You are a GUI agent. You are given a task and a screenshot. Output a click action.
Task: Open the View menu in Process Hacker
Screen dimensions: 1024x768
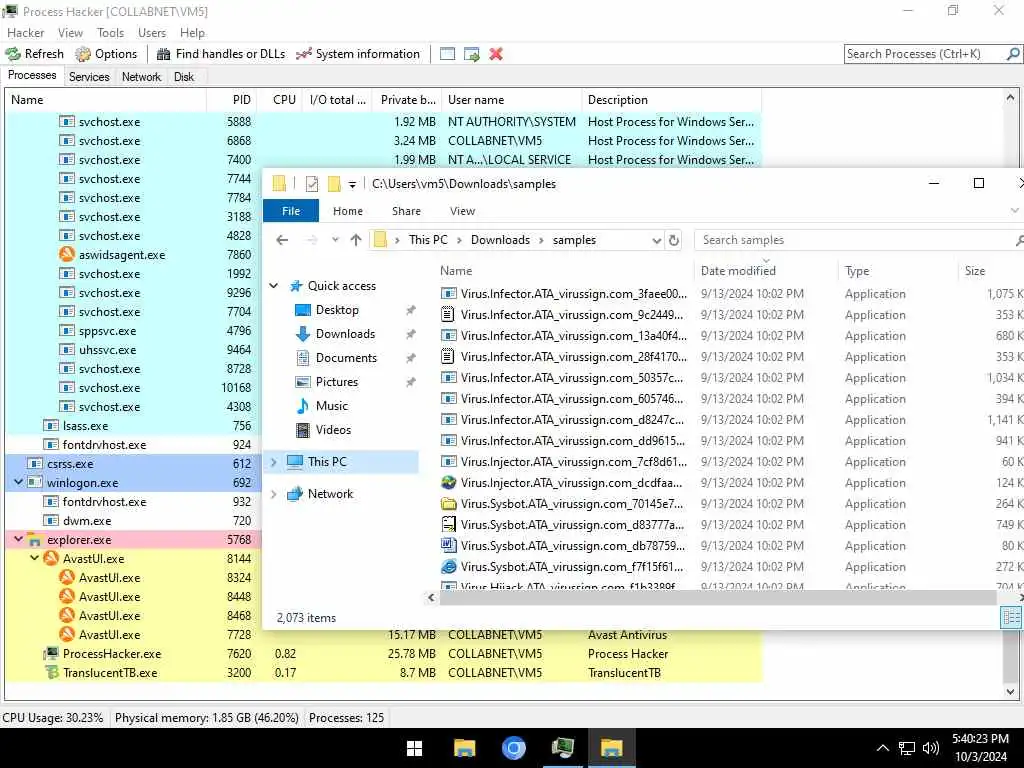[x=70, y=33]
